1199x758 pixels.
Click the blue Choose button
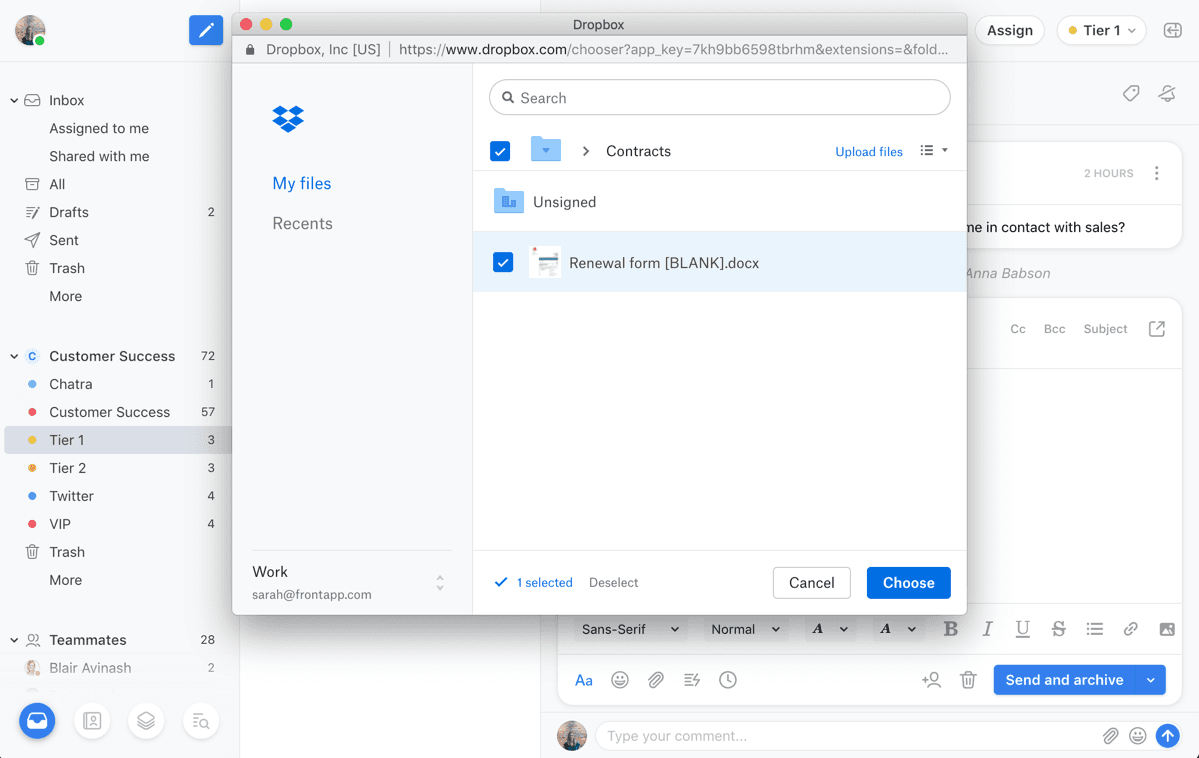point(908,583)
